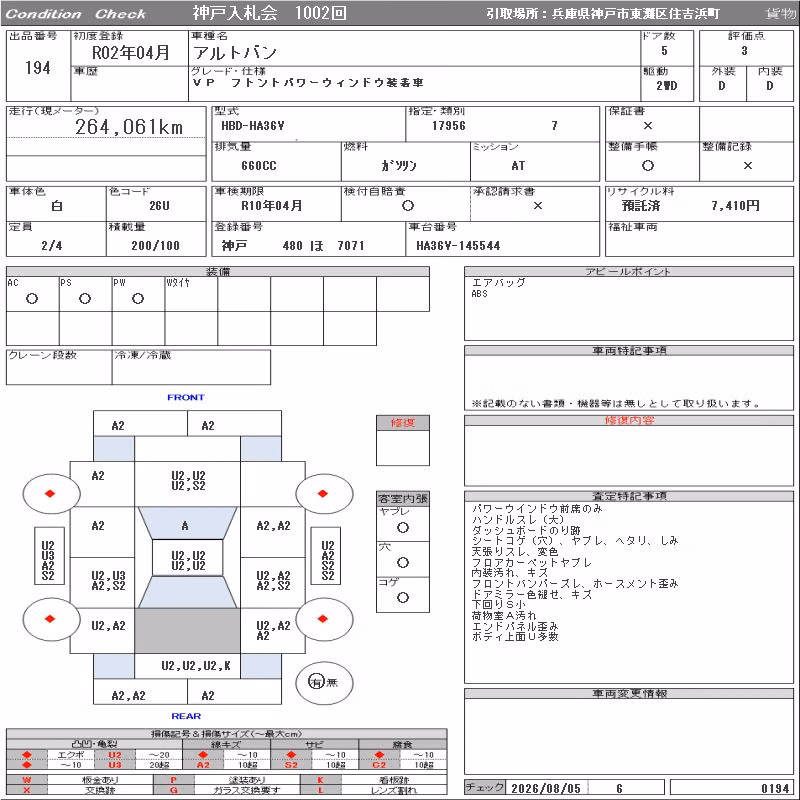Click the red W 板金あり legend marker
Image resolution: width=800 pixels, height=800 pixels.
click(27, 780)
